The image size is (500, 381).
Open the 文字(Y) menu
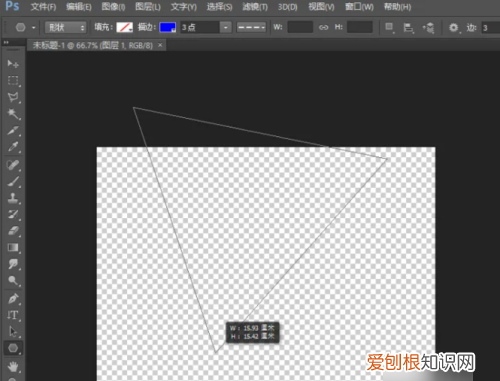point(184,7)
